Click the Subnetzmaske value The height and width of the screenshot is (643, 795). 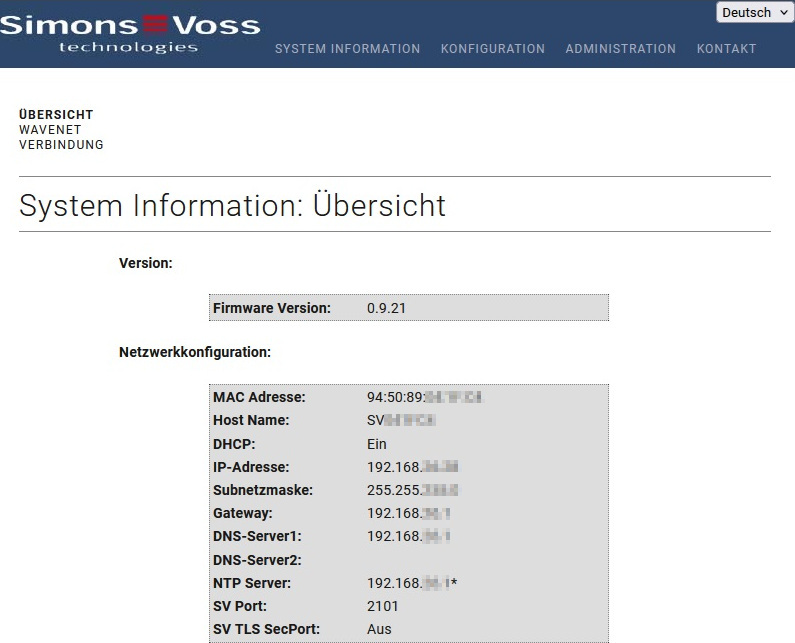[x=412, y=490]
